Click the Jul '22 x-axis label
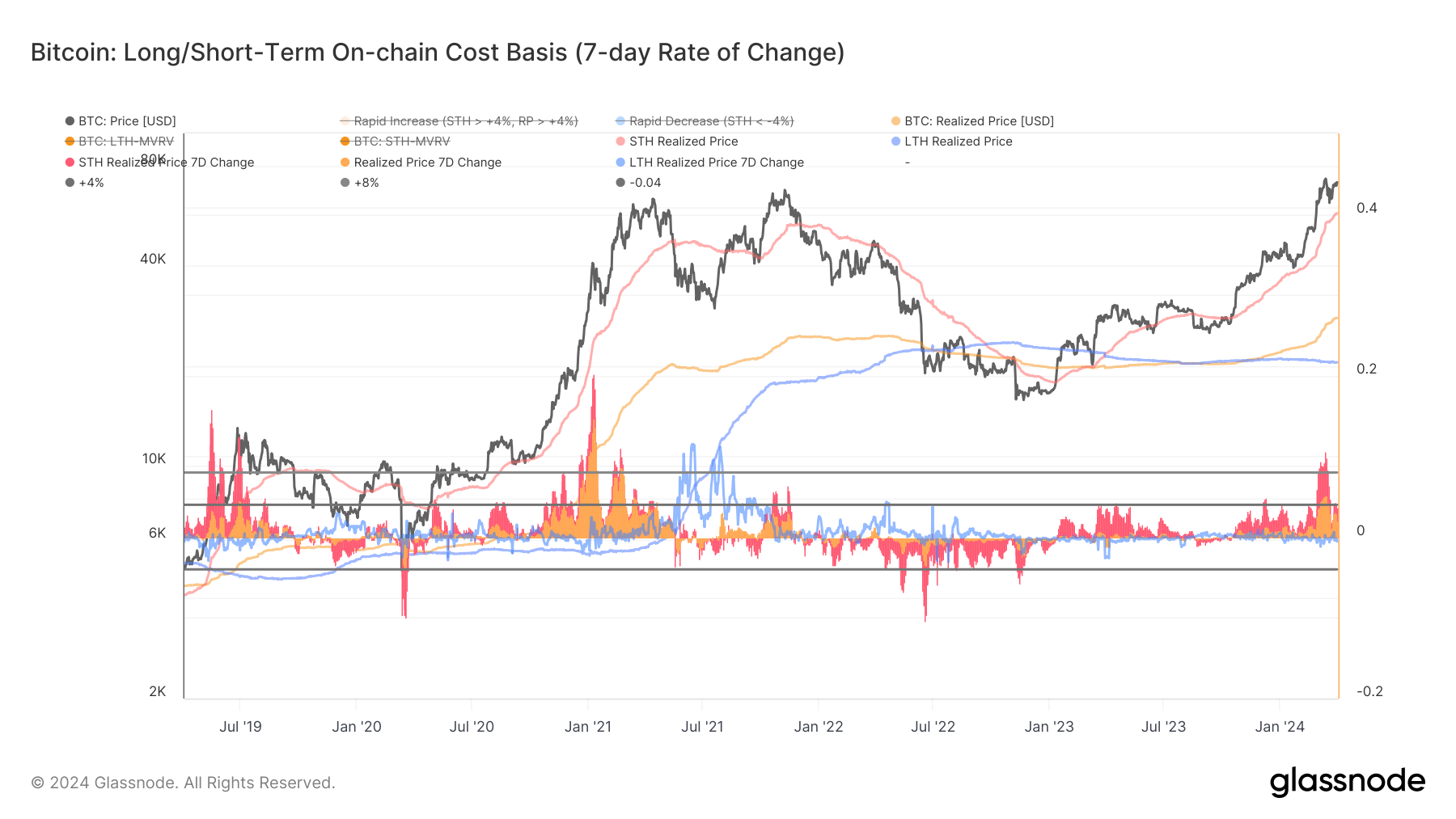The height and width of the screenshot is (819, 1456). [933, 727]
